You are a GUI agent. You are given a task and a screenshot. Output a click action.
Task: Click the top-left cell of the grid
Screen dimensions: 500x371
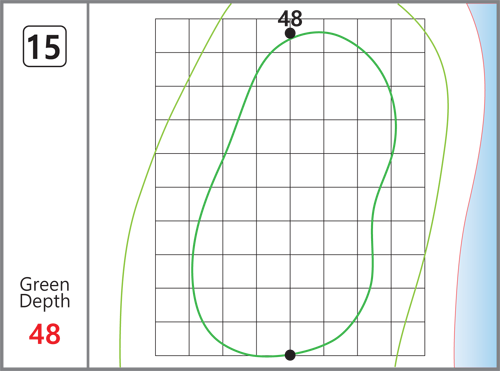coord(172,35)
